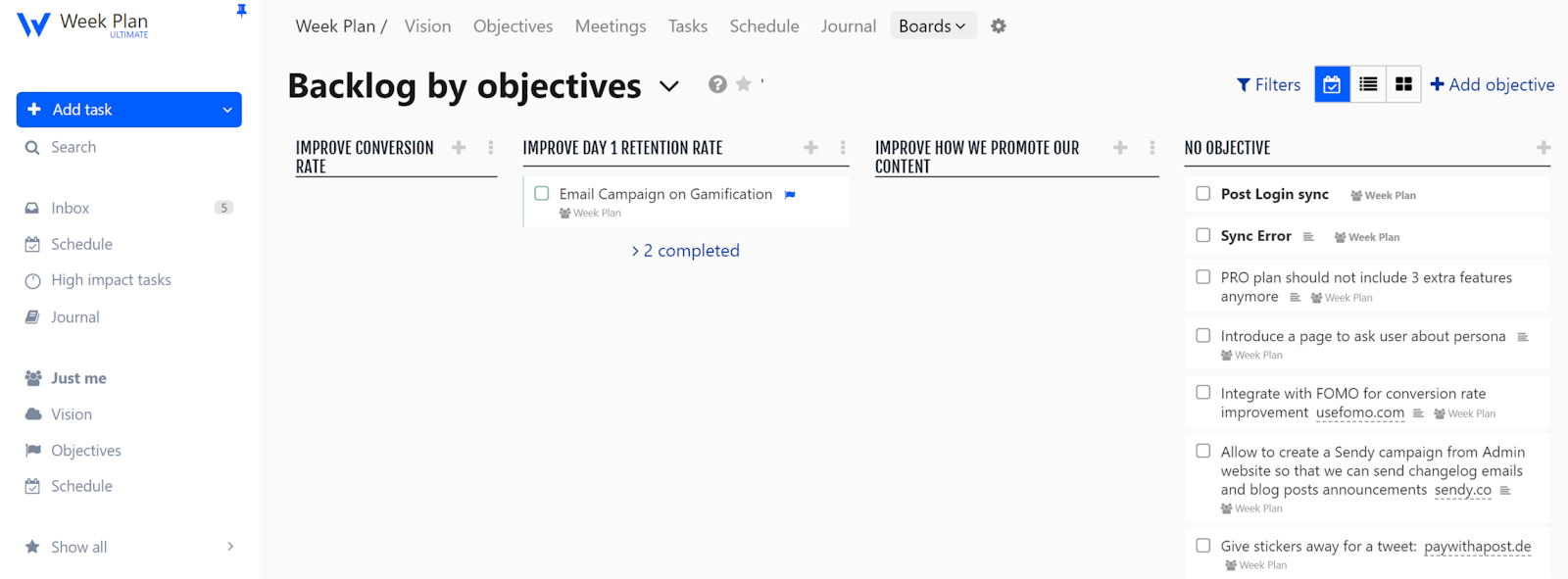Mark Post Login sync task complete
This screenshot has height=579, width=1568.
1203,194
